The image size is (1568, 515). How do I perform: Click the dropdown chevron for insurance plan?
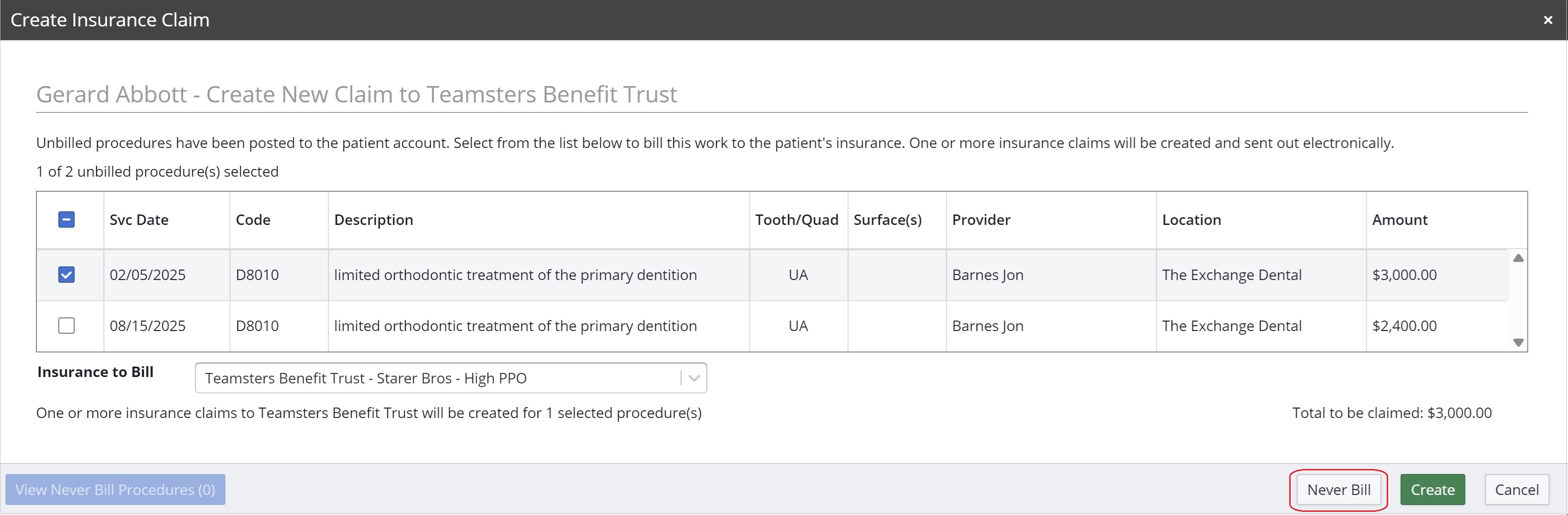694,378
